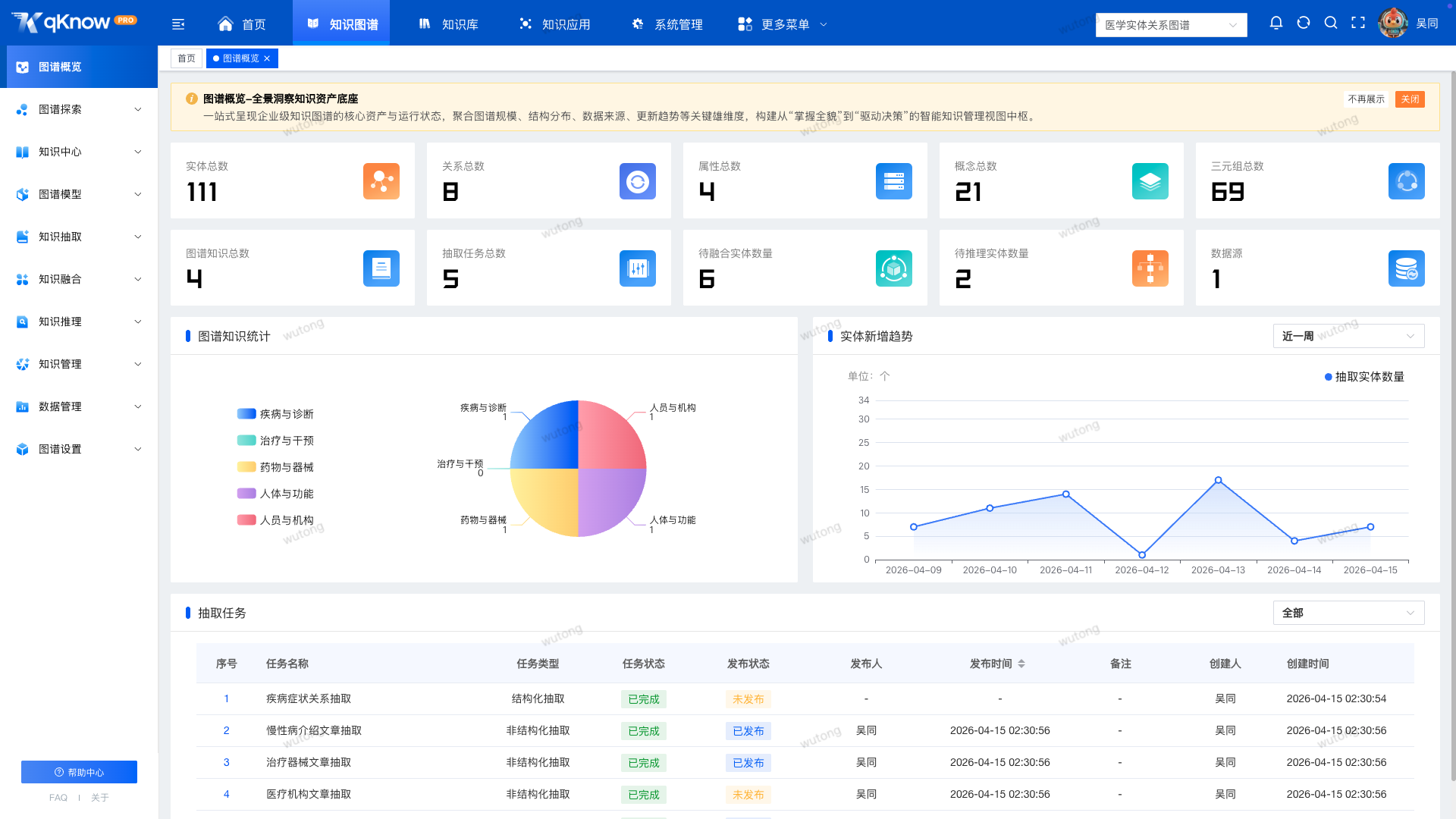Toggle 药物与器械 legend series visibility
Viewport: 1456px width, 819px height.
(275, 467)
